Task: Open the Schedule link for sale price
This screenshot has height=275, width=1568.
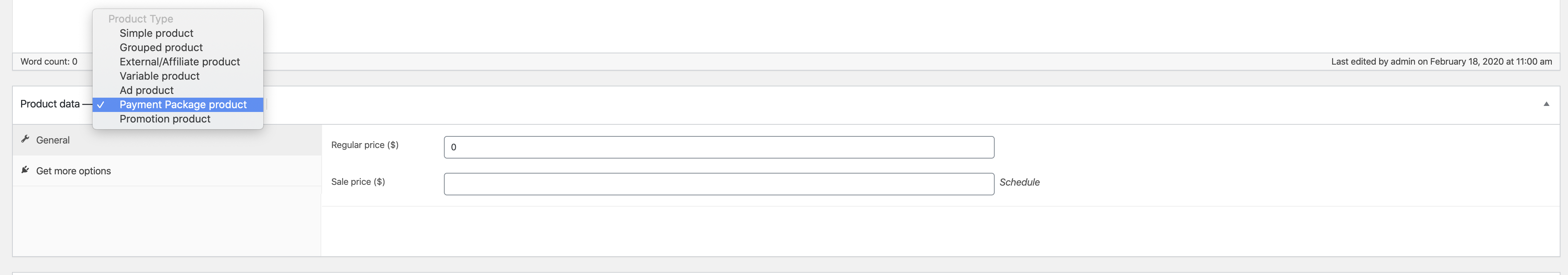Action: [x=1020, y=182]
